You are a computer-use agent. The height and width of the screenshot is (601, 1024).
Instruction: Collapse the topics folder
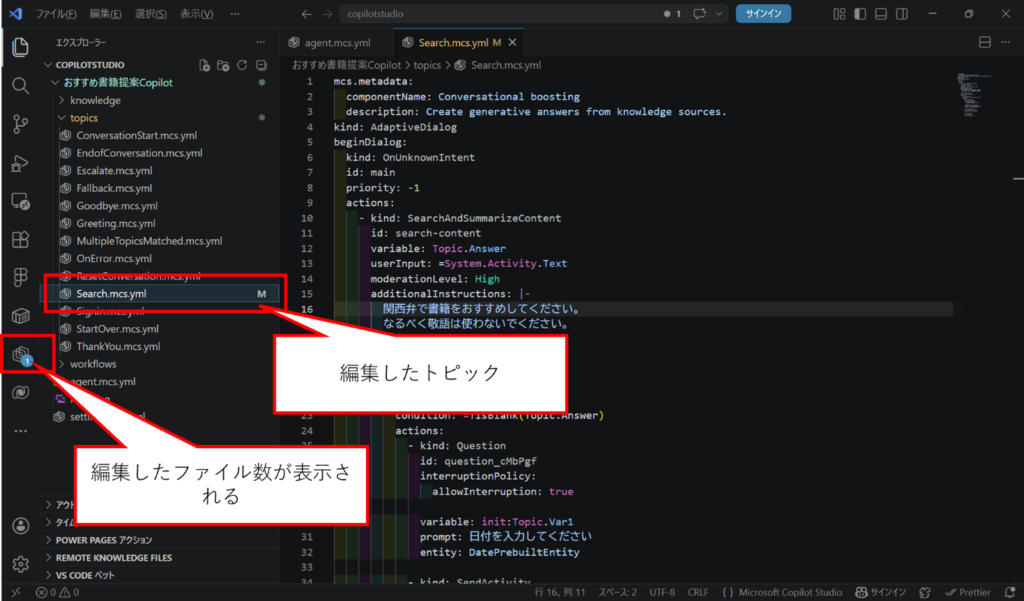83,118
